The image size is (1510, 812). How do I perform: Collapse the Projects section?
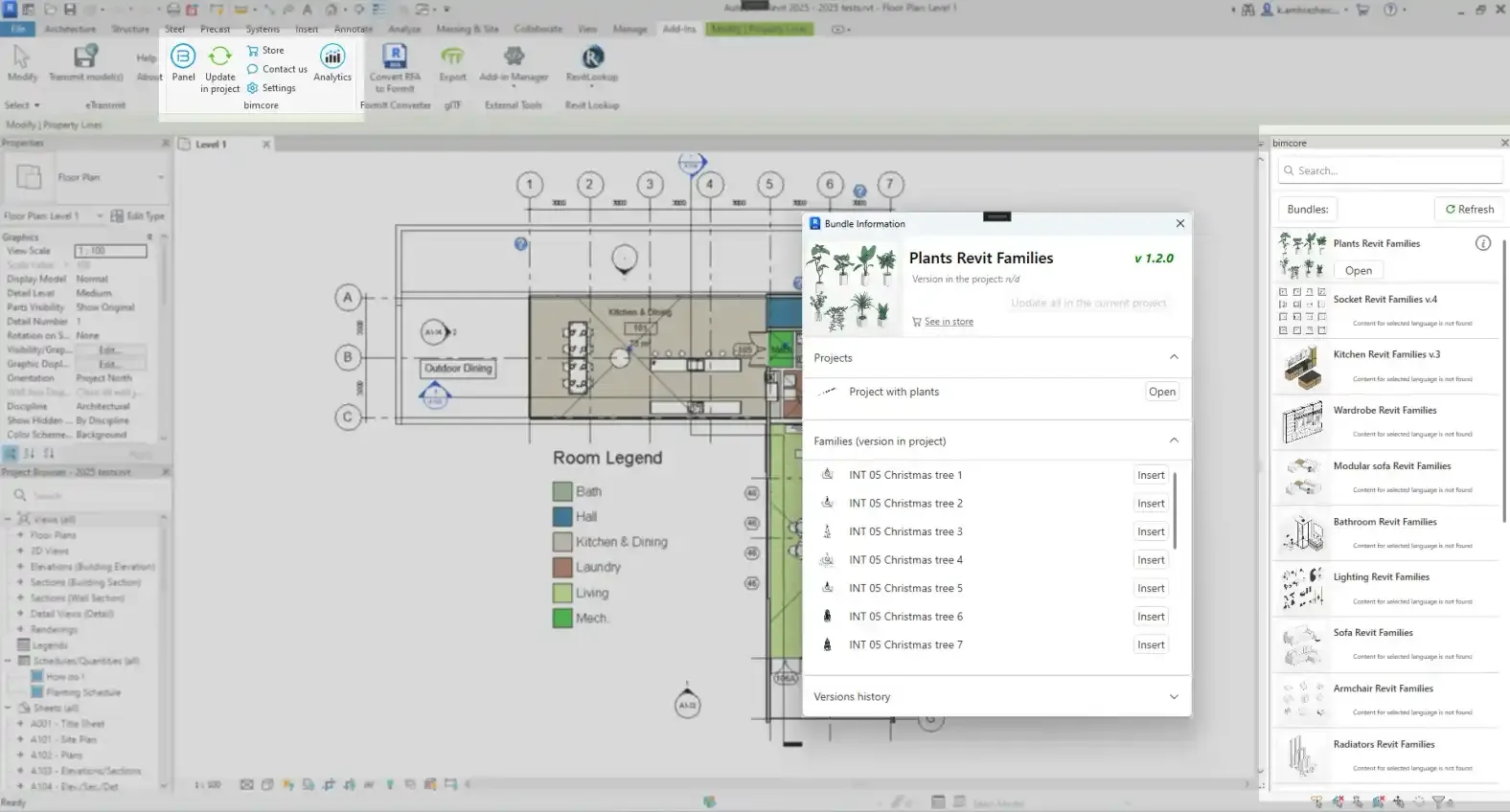1174,357
